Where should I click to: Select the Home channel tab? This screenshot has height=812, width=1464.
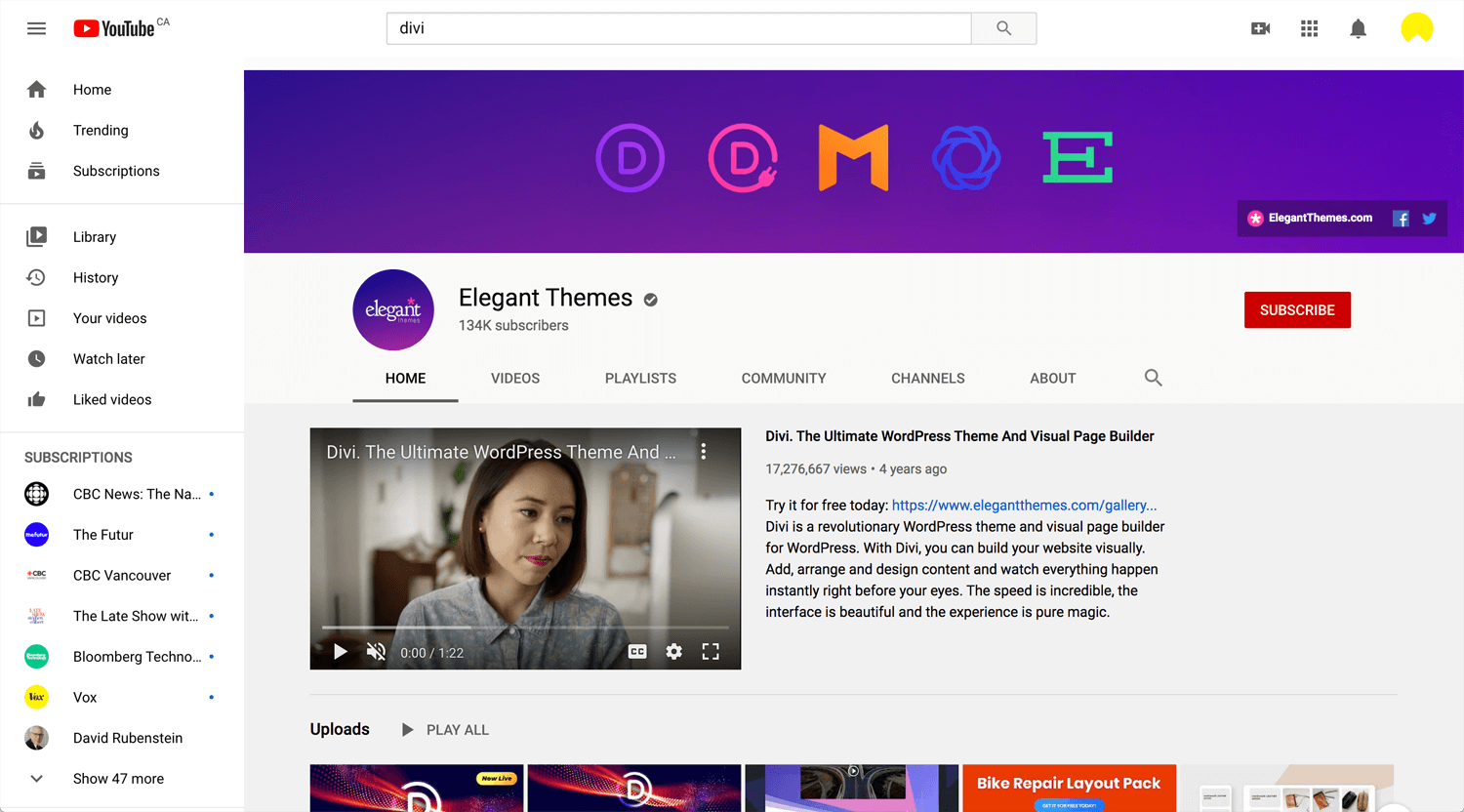click(405, 379)
